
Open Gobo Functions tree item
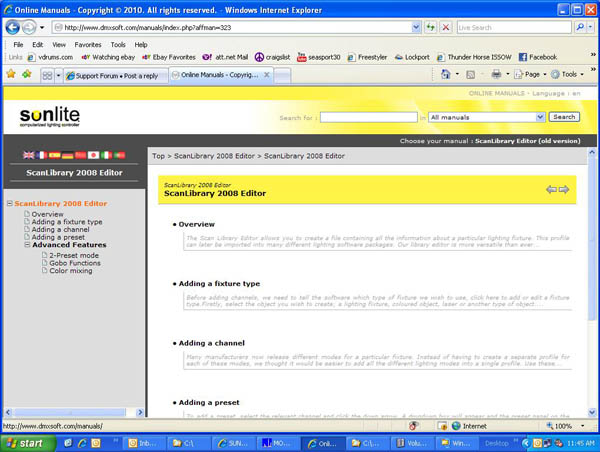pyautogui.click(x=75, y=263)
